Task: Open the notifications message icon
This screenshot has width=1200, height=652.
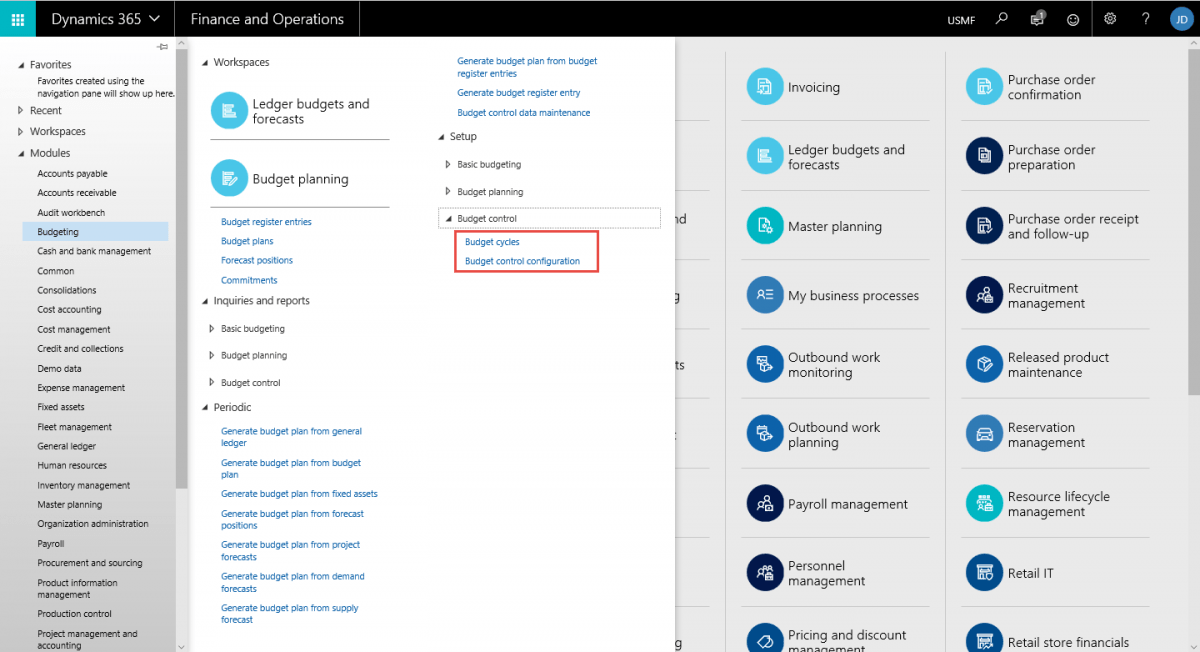Action: pyautogui.click(x=1038, y=19)
